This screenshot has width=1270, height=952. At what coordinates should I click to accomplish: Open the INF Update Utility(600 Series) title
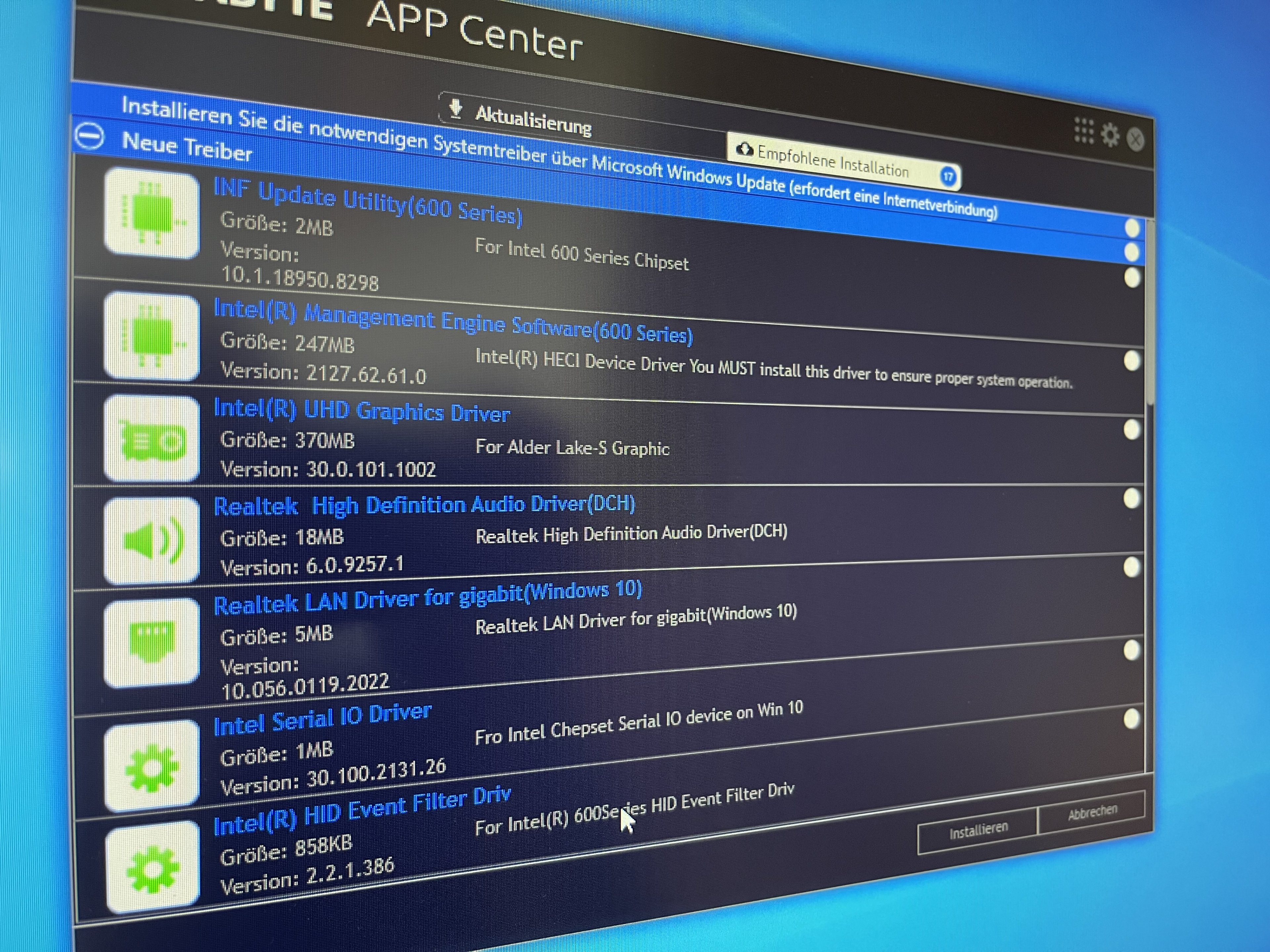coord(368,202)
